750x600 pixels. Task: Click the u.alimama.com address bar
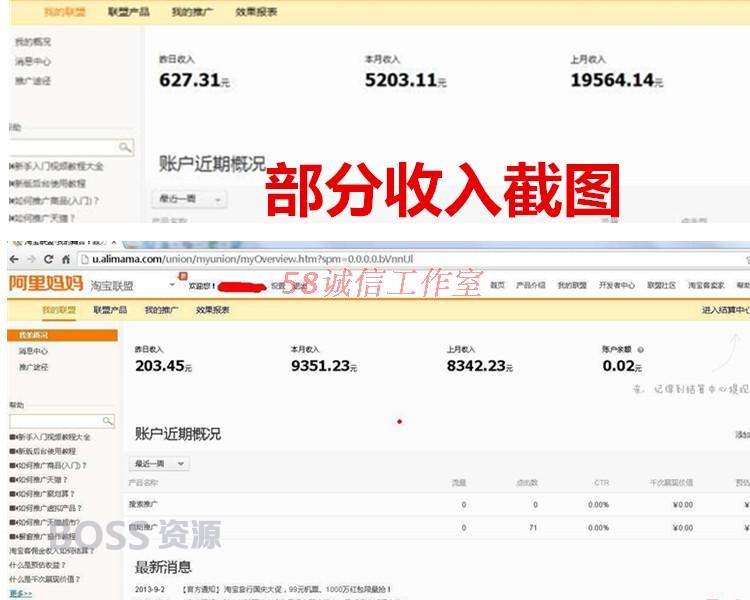(411, 259)
